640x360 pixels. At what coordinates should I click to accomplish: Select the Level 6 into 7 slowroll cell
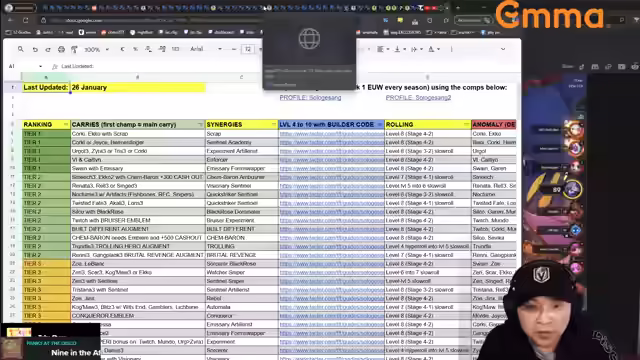(428, 272)
